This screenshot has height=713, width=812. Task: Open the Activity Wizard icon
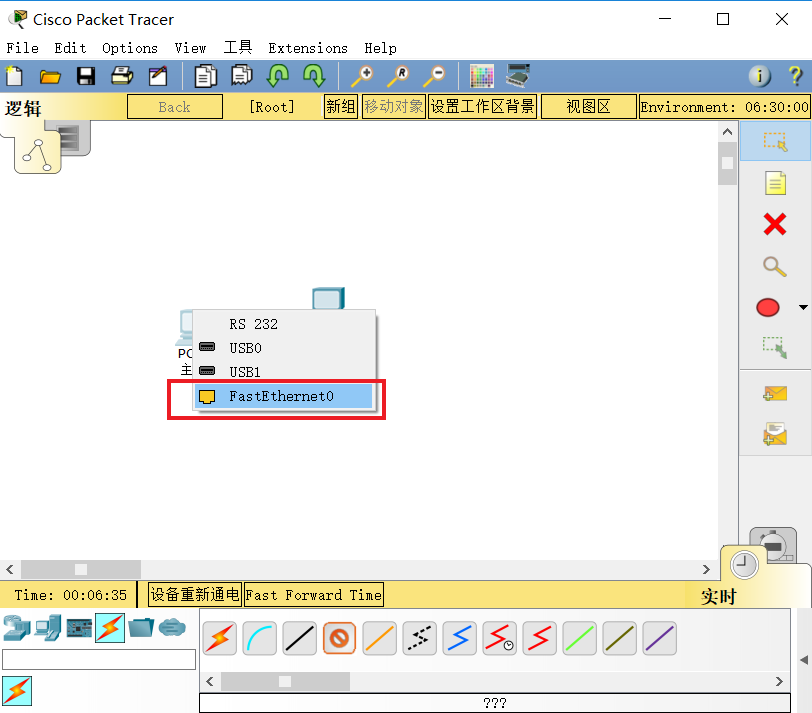[x=158, y=76]
